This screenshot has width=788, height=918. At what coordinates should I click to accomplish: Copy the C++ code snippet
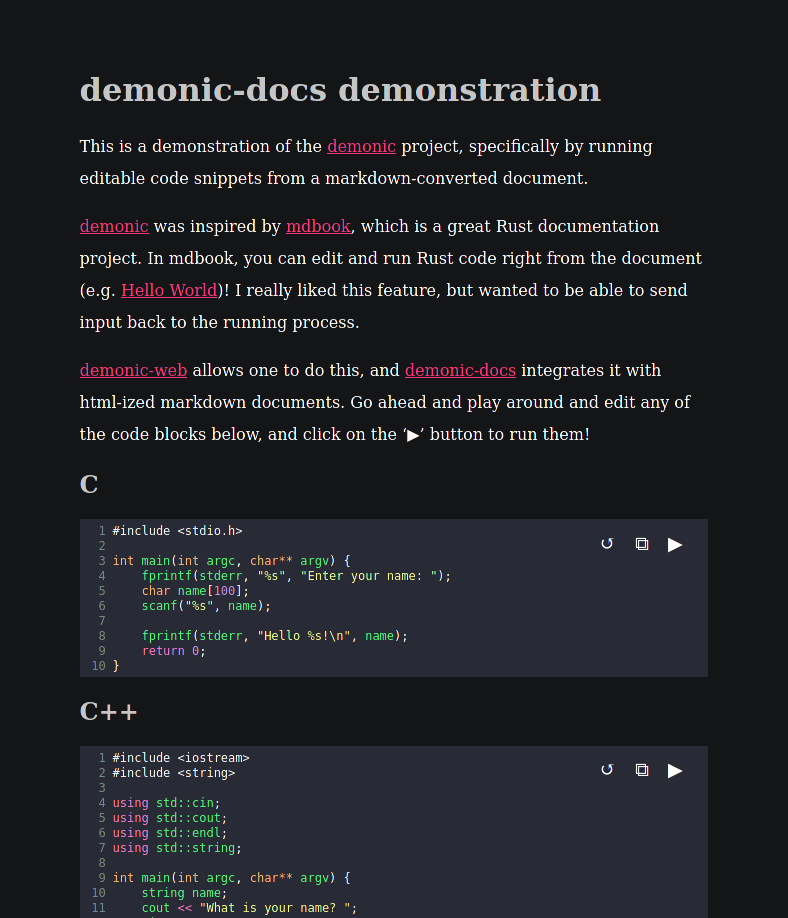(x=642, y=770)
